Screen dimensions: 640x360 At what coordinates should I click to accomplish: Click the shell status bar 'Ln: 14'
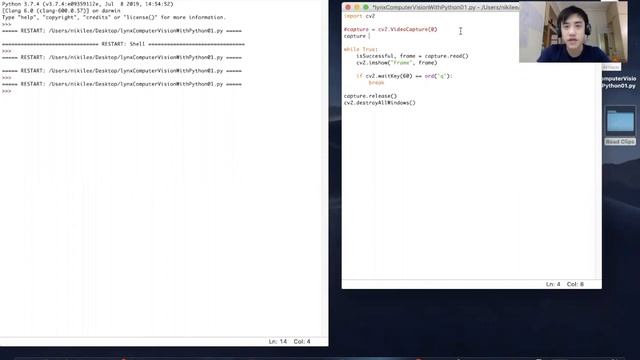pyautogui.click(x=278, y=341)
